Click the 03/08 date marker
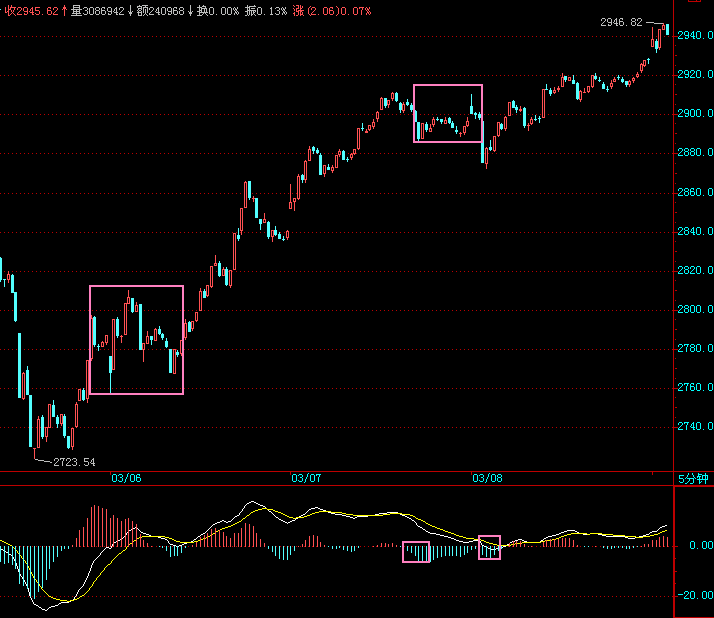Screen dimensions: 714x618 click(x=486, y=479)
